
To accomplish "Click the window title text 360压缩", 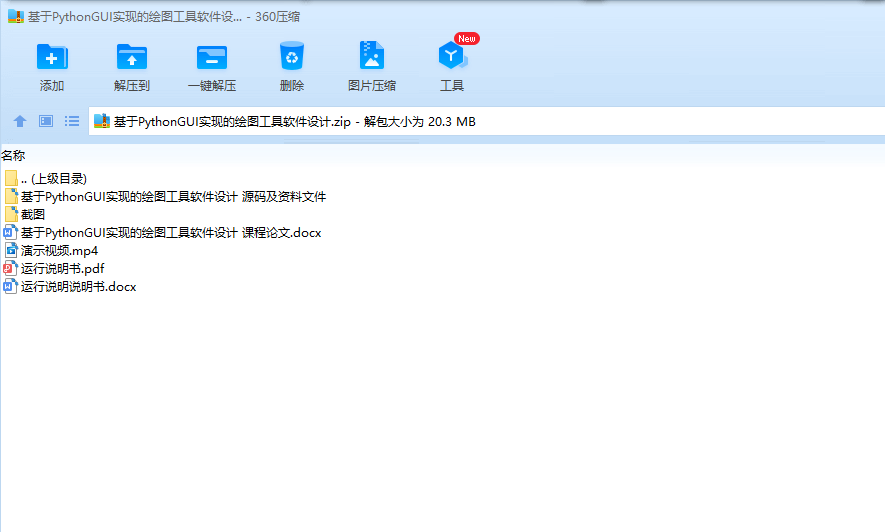I will point(278,17).
